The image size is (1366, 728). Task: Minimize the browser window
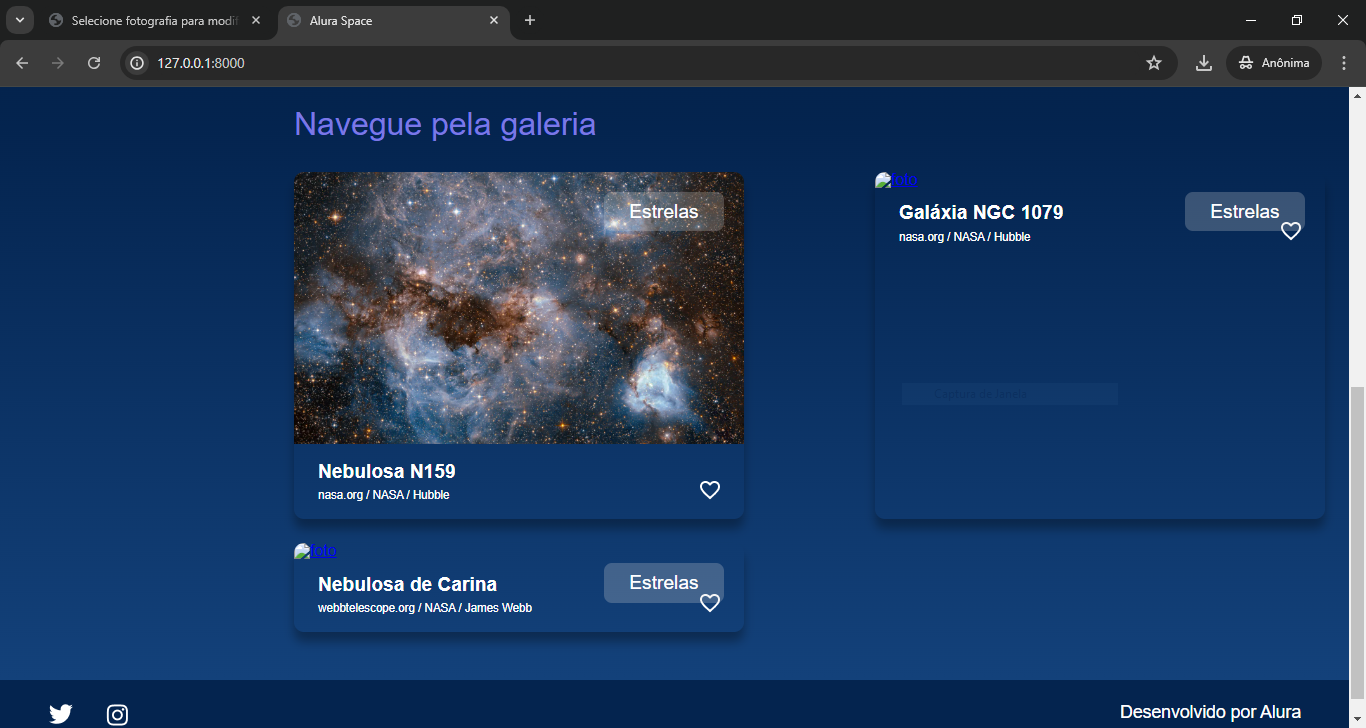coord(1252,20)
